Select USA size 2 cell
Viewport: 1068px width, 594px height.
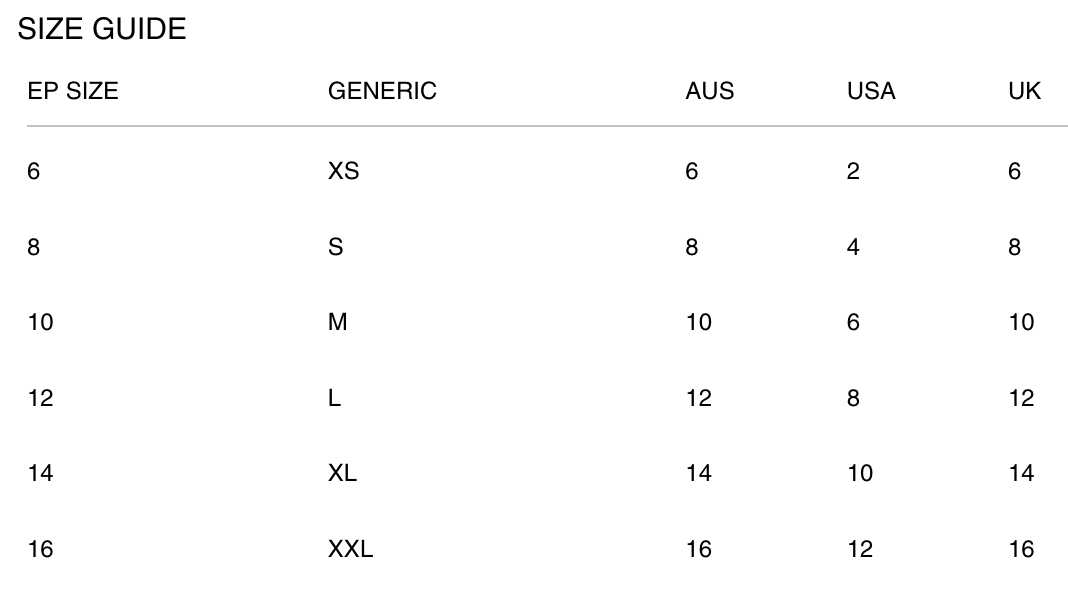853,171
